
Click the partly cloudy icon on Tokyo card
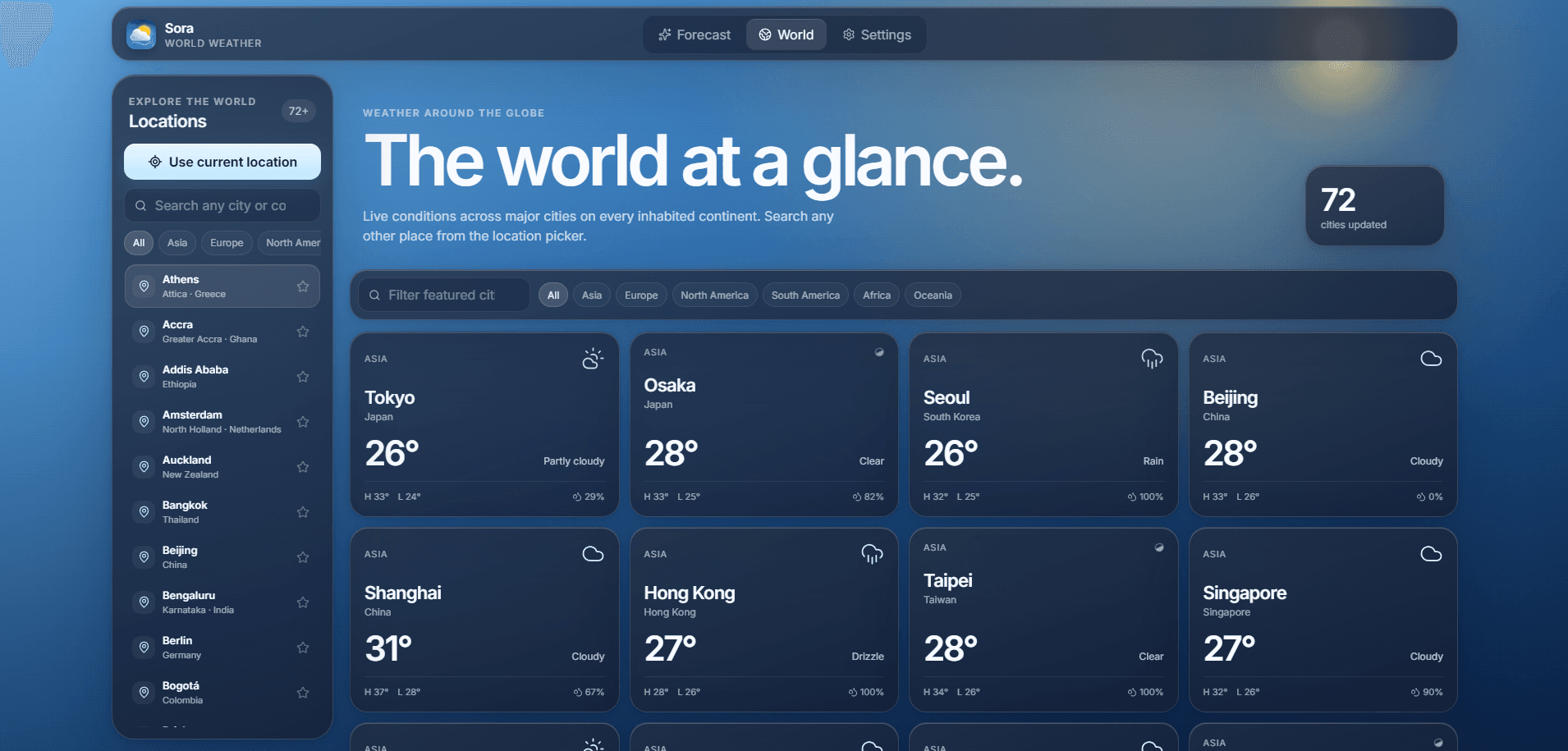tap(593, 359)
